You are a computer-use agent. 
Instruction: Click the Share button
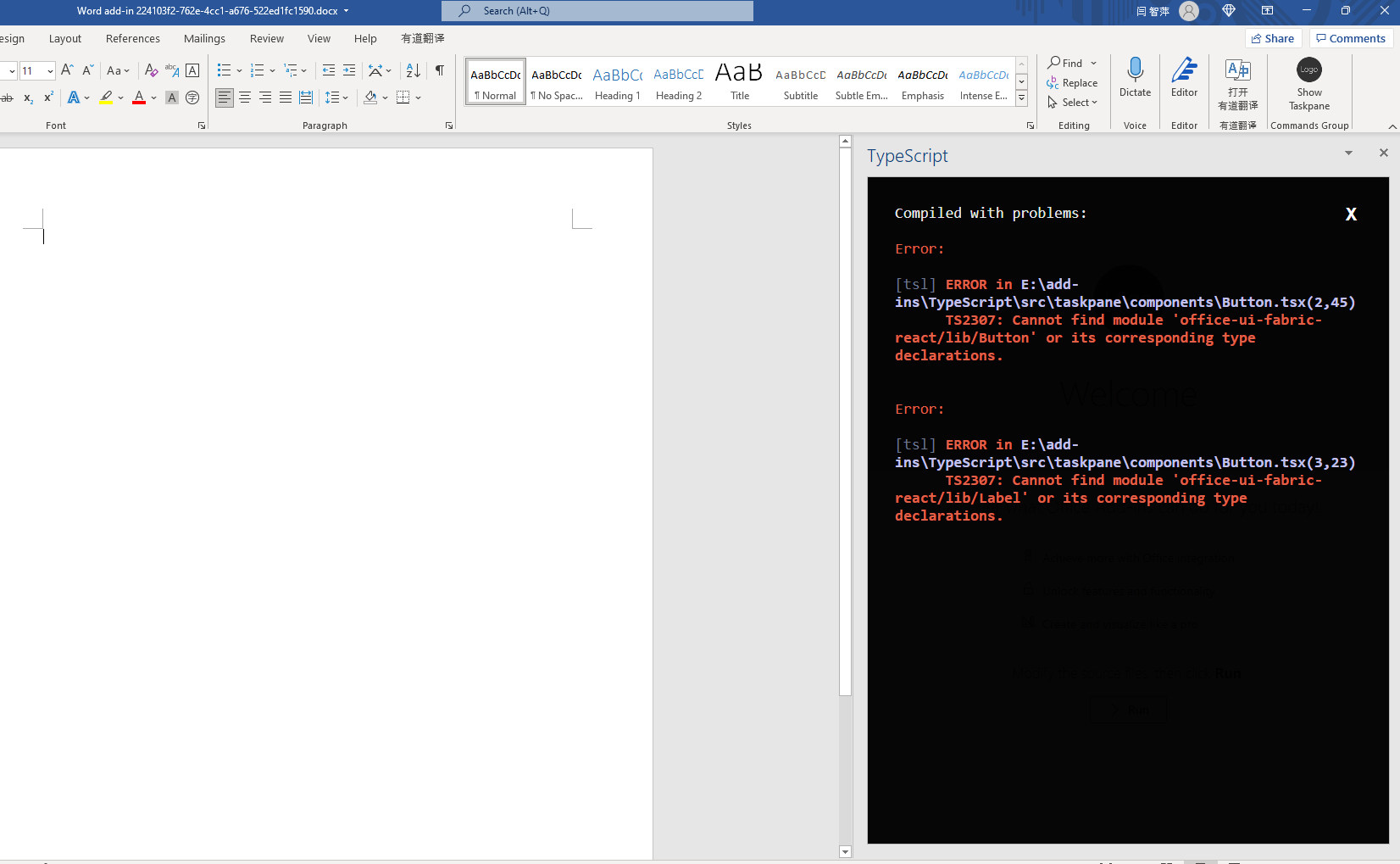1273,37
